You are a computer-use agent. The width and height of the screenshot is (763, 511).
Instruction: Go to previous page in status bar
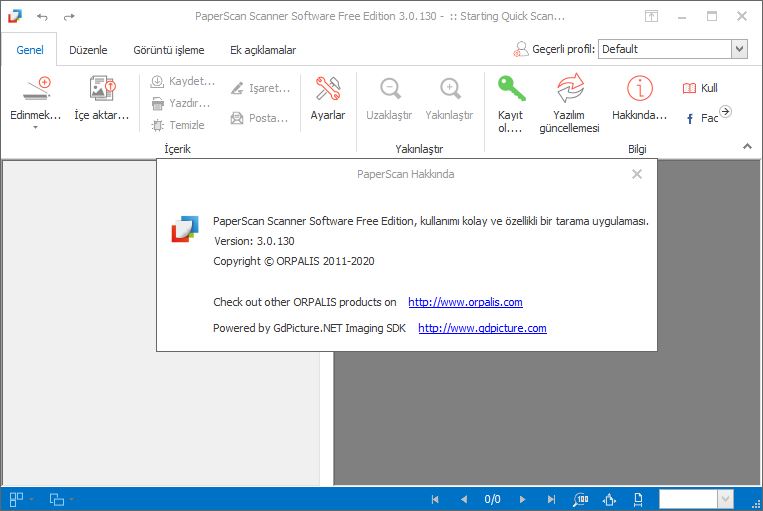pos(464,499)
